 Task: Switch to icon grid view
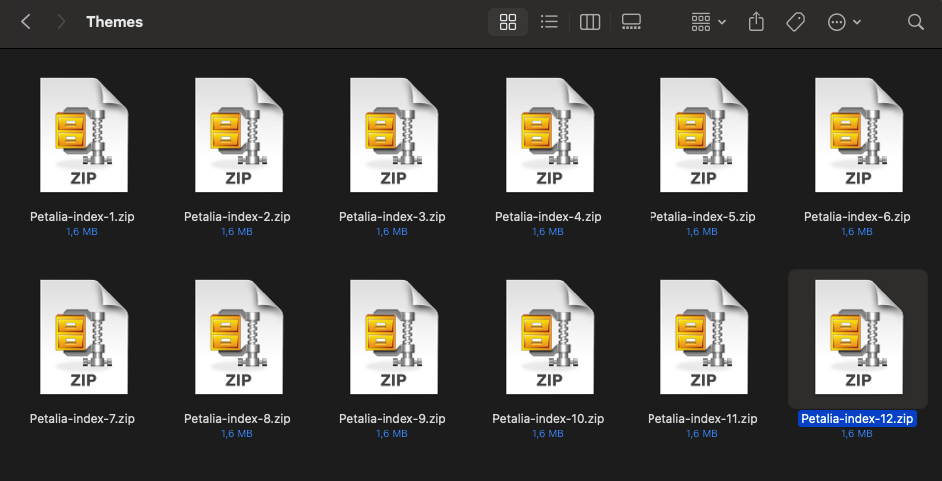pyautogui.click(x=508, y=22)
